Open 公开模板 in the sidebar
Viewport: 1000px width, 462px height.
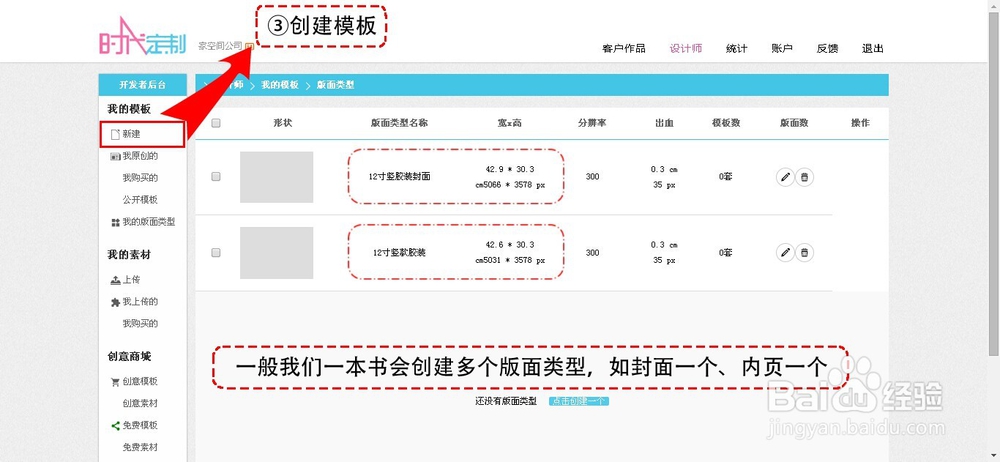coord(140,200)
